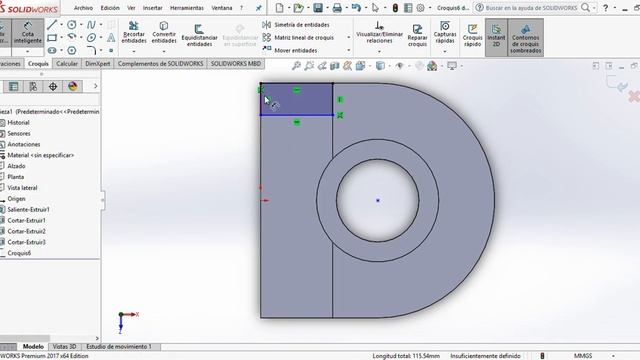This screenshot has width=640, height=360.
Task: Toggle the menu bar pin
Action: point(259,8)
